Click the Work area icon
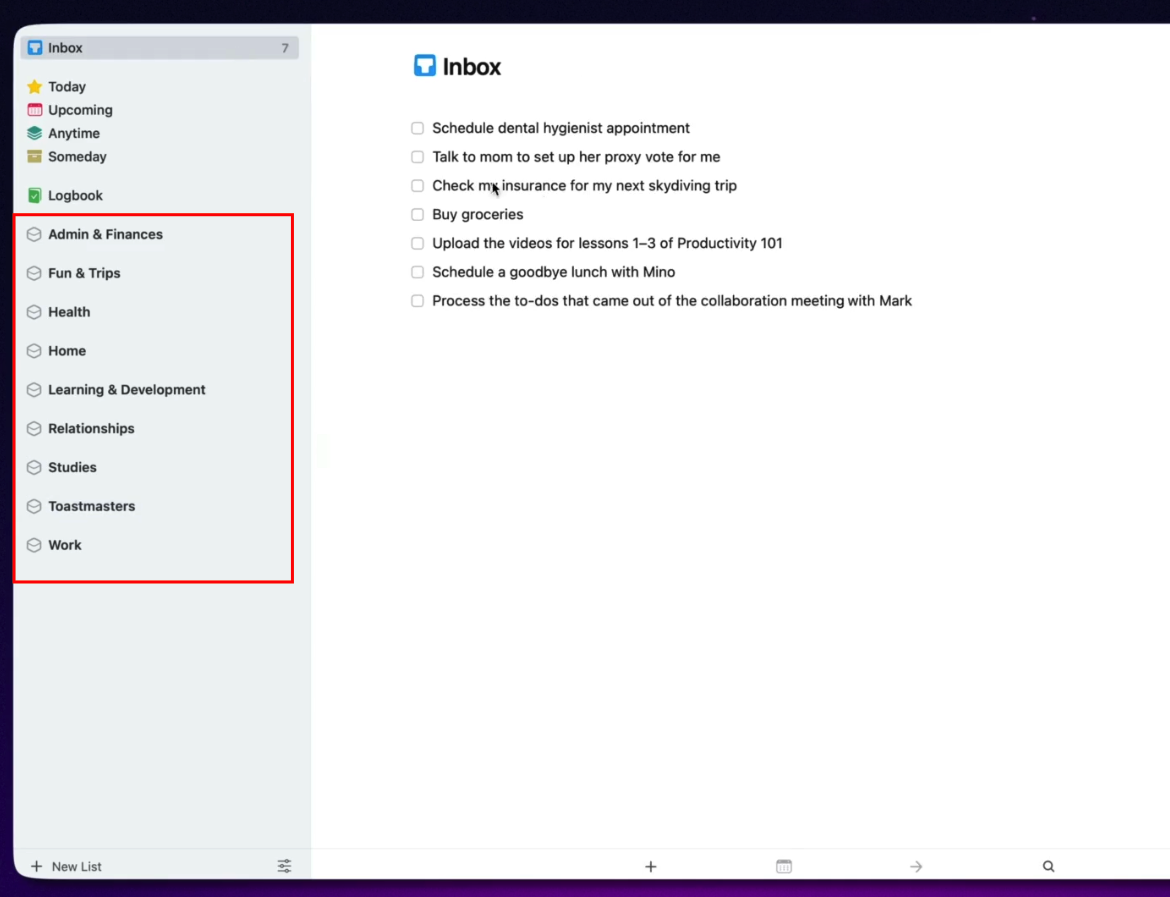Viewport: 1170px width, 897px height. tap(34, 545)
